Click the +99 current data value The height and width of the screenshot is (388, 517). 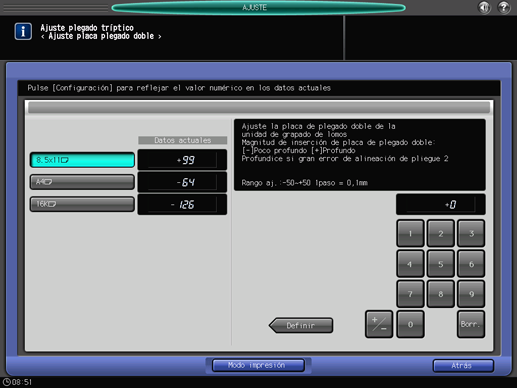click(182, 160)
